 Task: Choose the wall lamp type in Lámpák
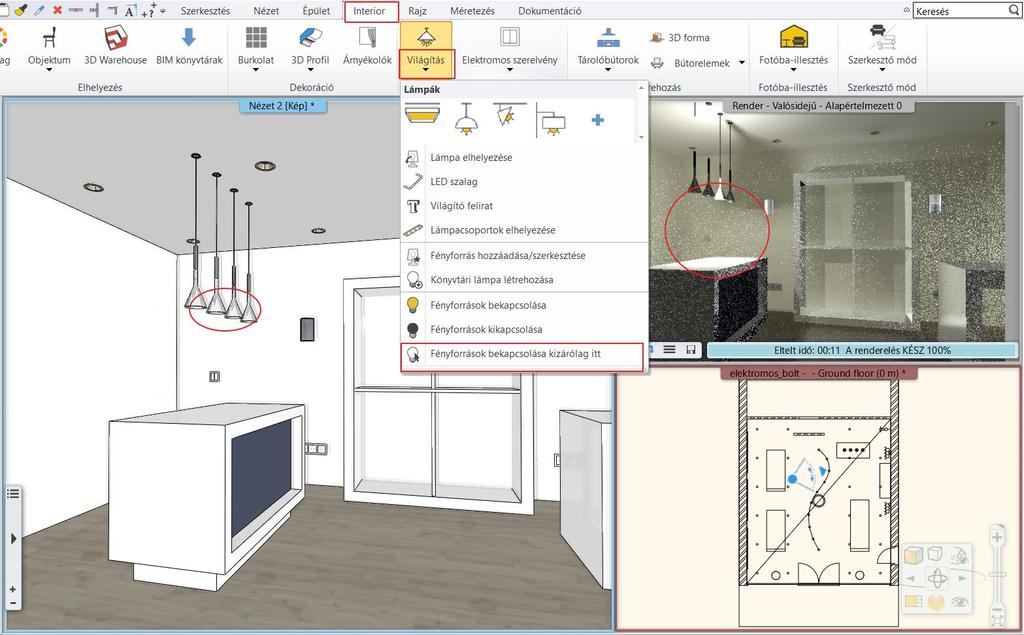click(x=550, y=120)
